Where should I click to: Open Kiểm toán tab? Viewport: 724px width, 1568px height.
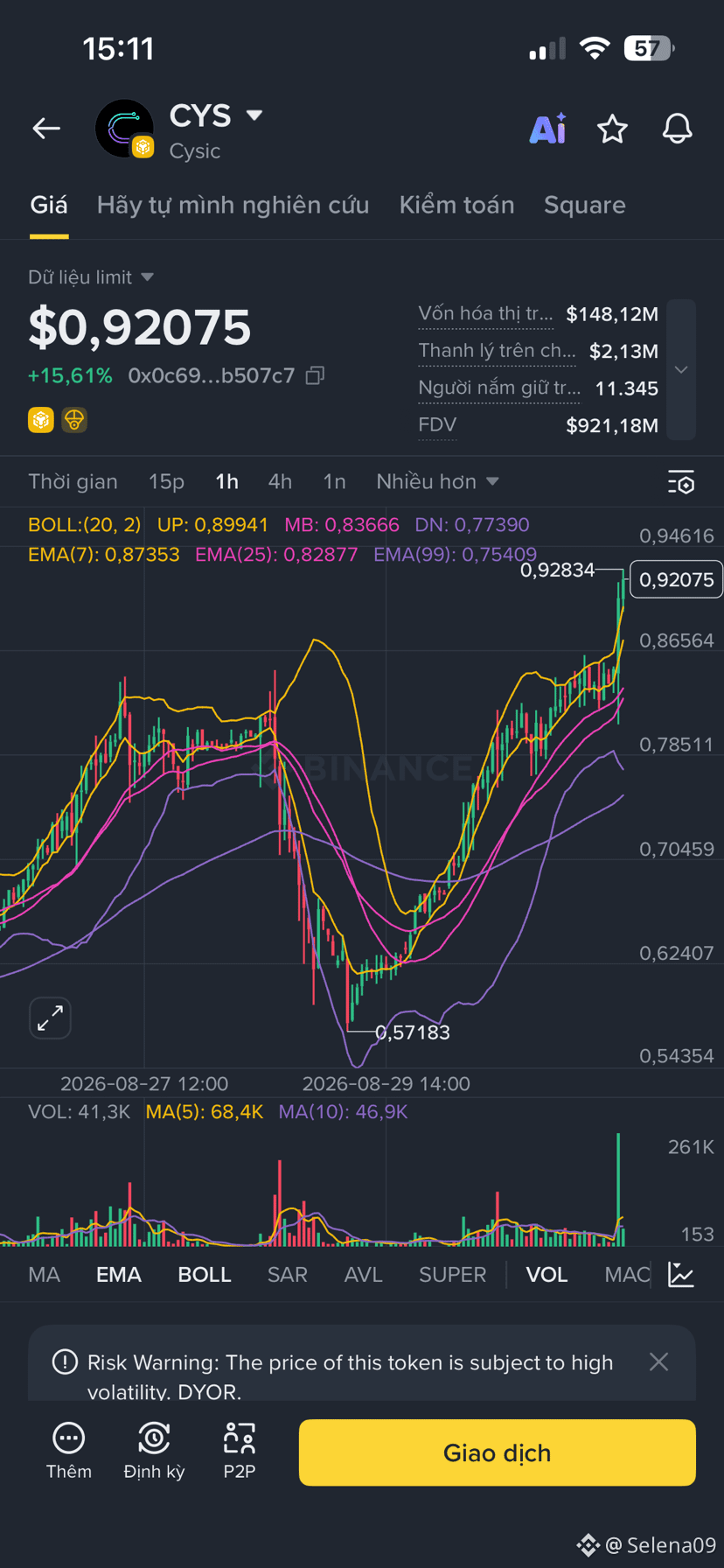[456, 205]
